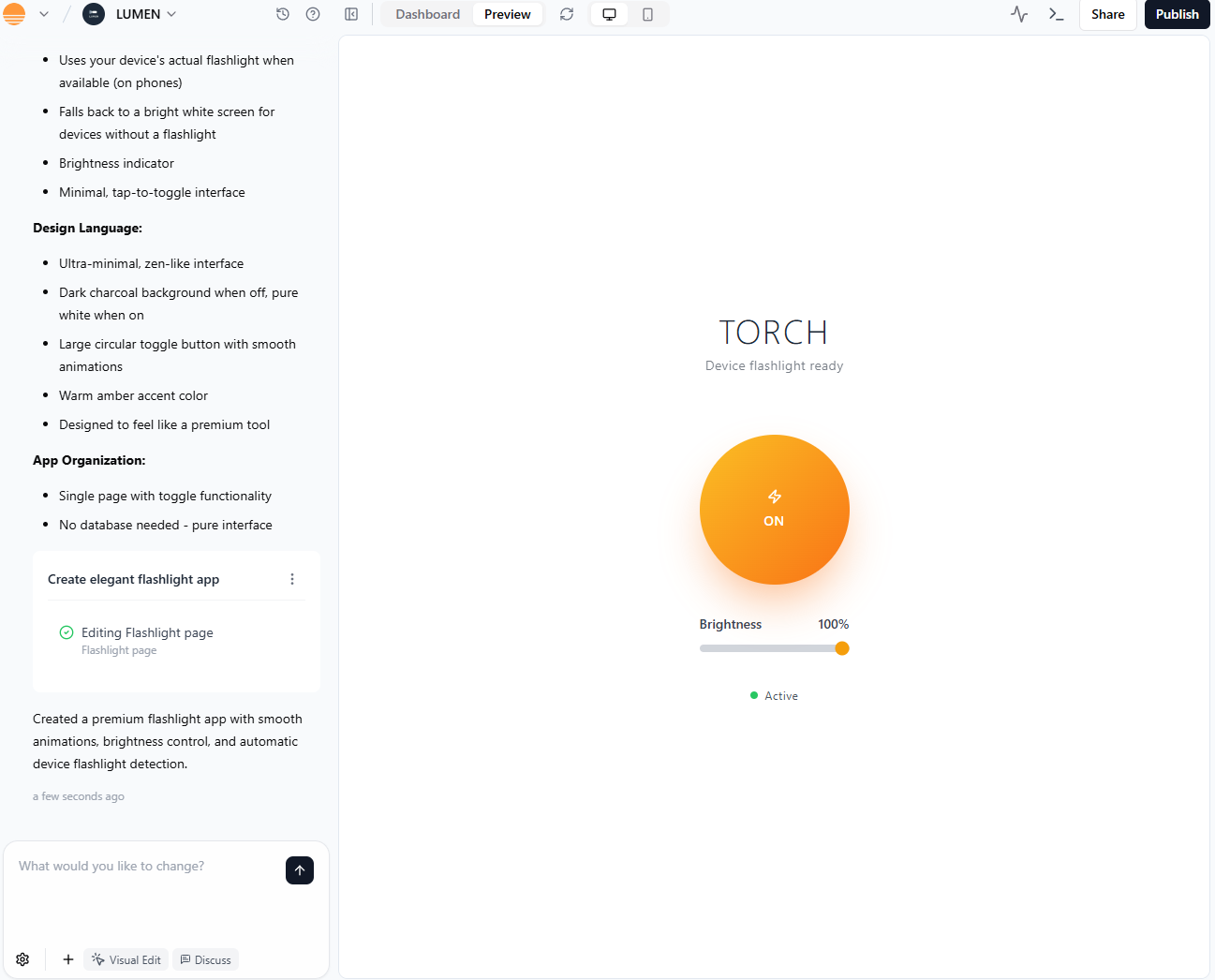The image size is (1215, 980).
Task: Open the activity monitor icon
Action: tap(1018, 14)
